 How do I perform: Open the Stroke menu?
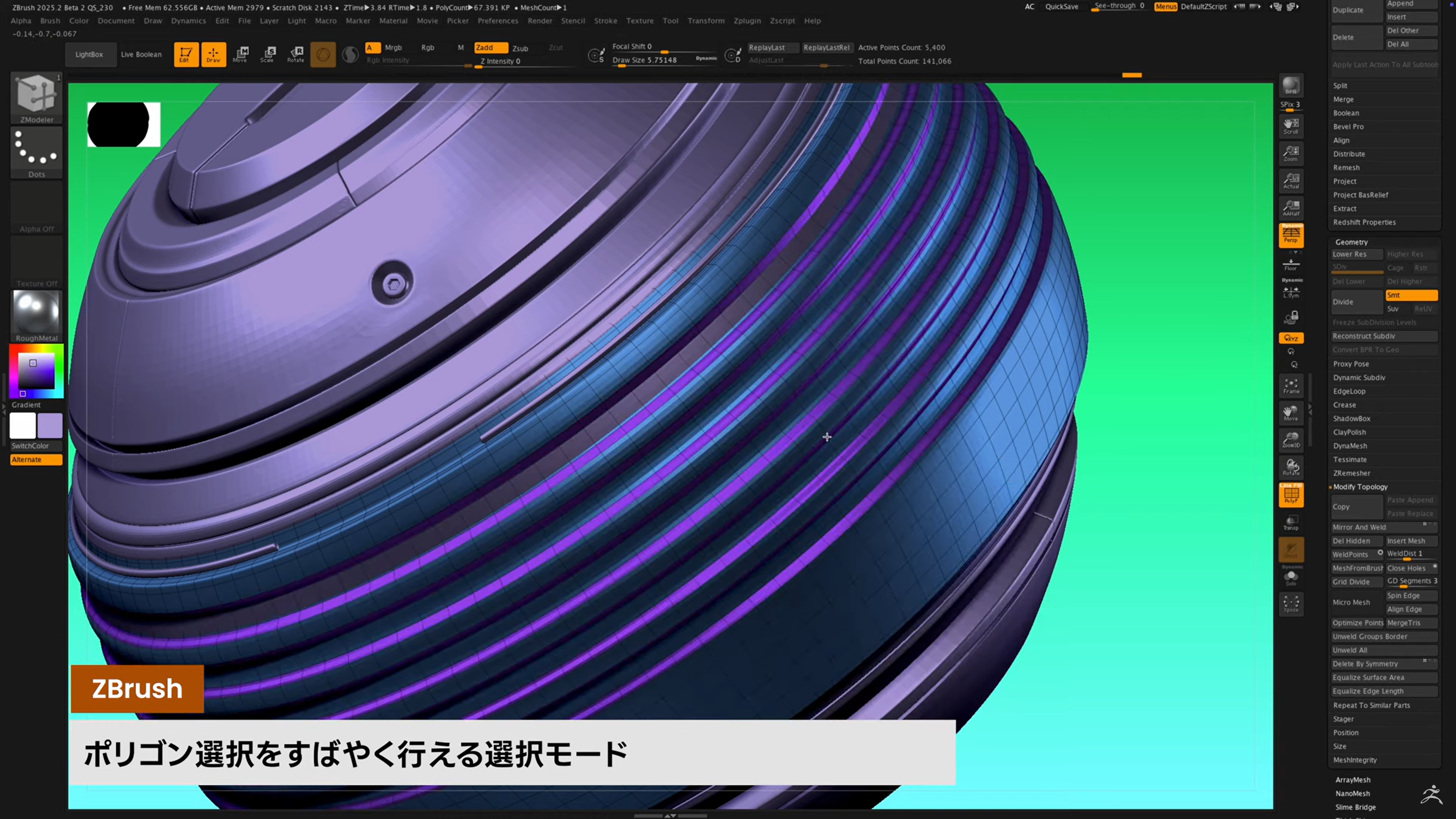click(605, 21)
